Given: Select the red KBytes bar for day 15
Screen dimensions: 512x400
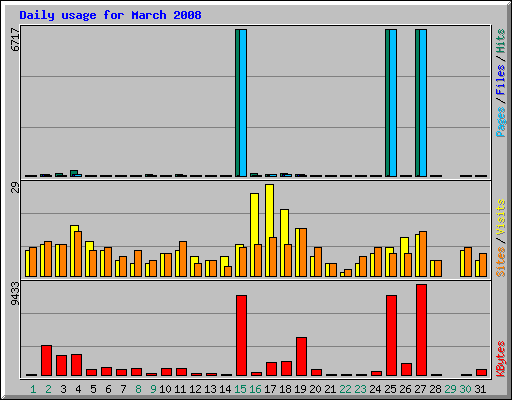Looking at the screenshot, I should tap(241, 335).
